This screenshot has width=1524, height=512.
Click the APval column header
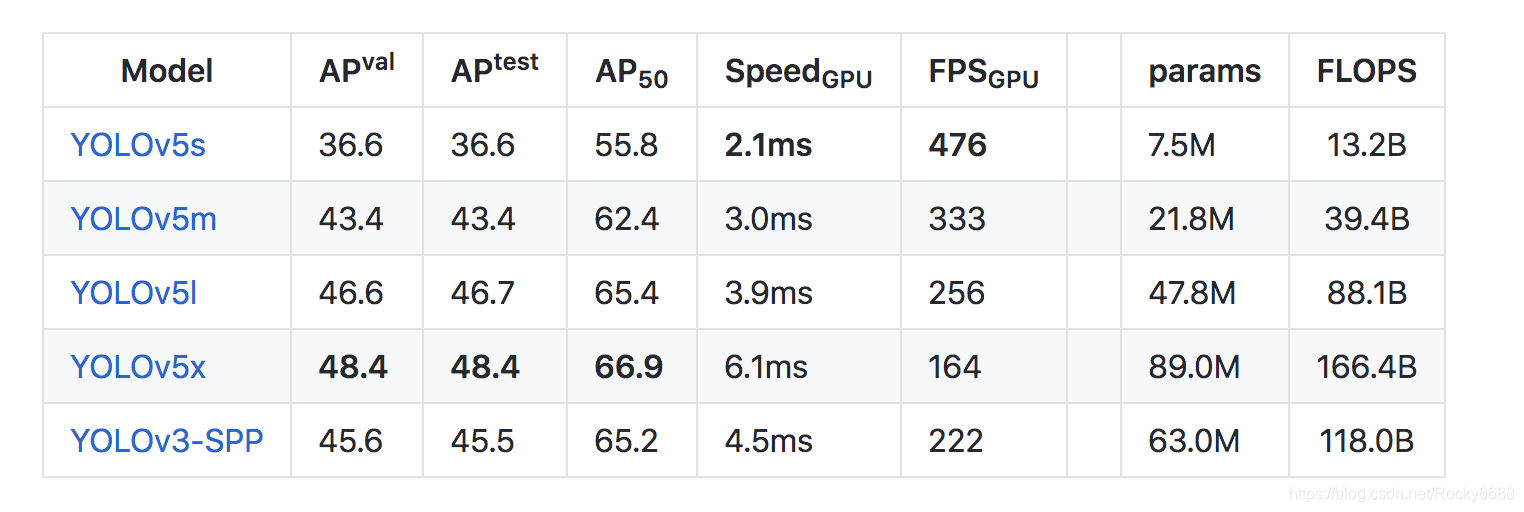357,69
